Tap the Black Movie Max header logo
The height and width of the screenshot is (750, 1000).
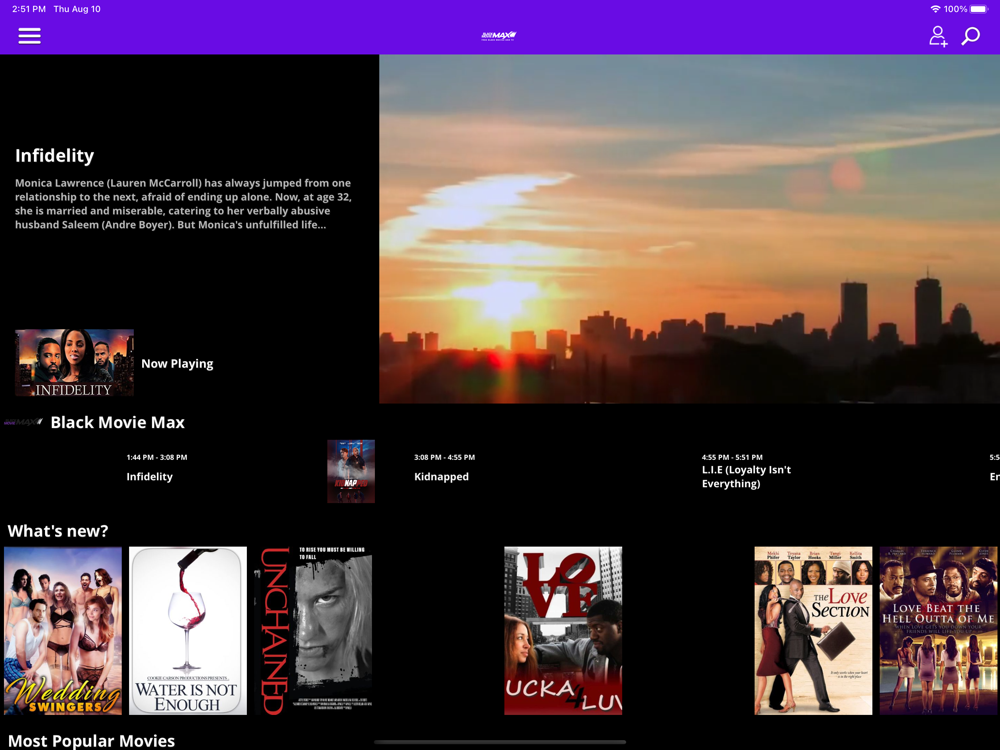pyautogui.click(x=499, y=36)
